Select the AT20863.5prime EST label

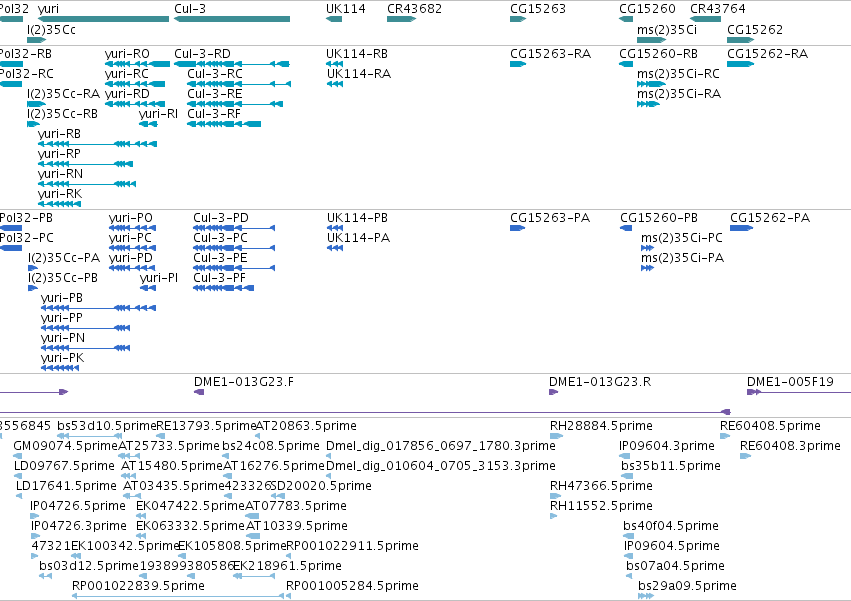(x=306, y=426)
